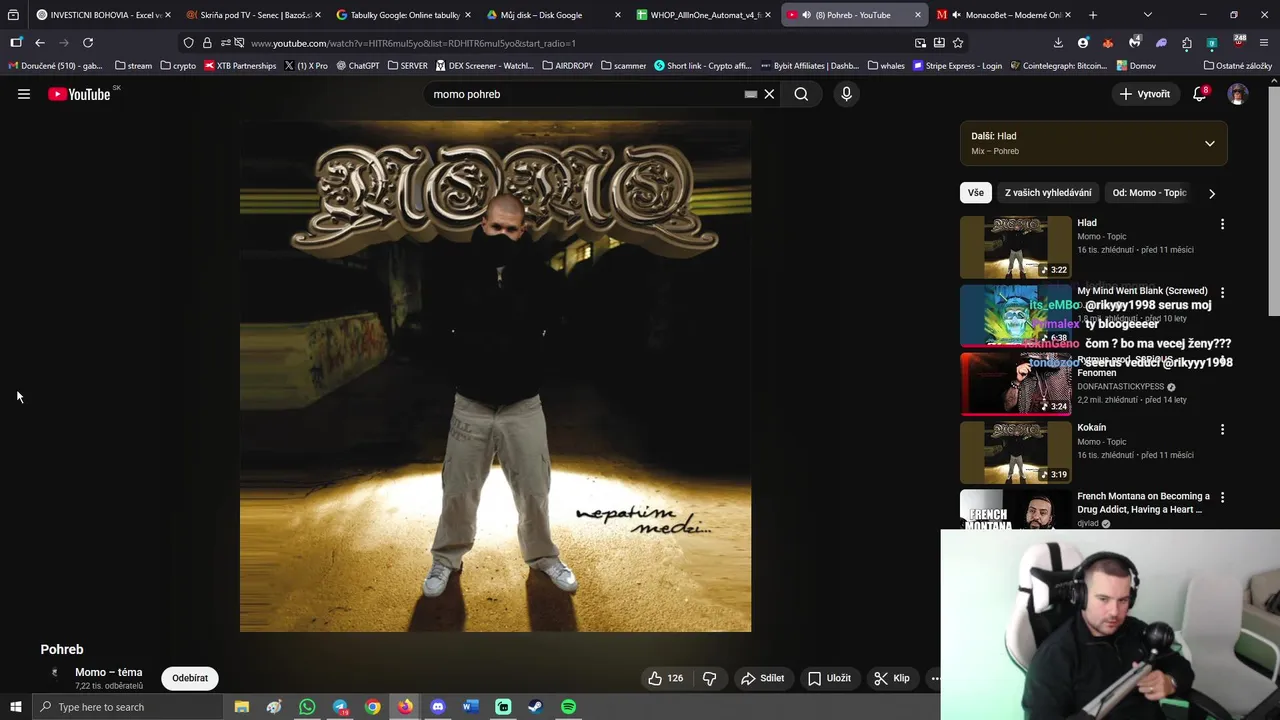Image resolution: width=1280 pixels, height=720 pixels.
Task: Dislike the video with thumbs down
Action: click(709, 678)
